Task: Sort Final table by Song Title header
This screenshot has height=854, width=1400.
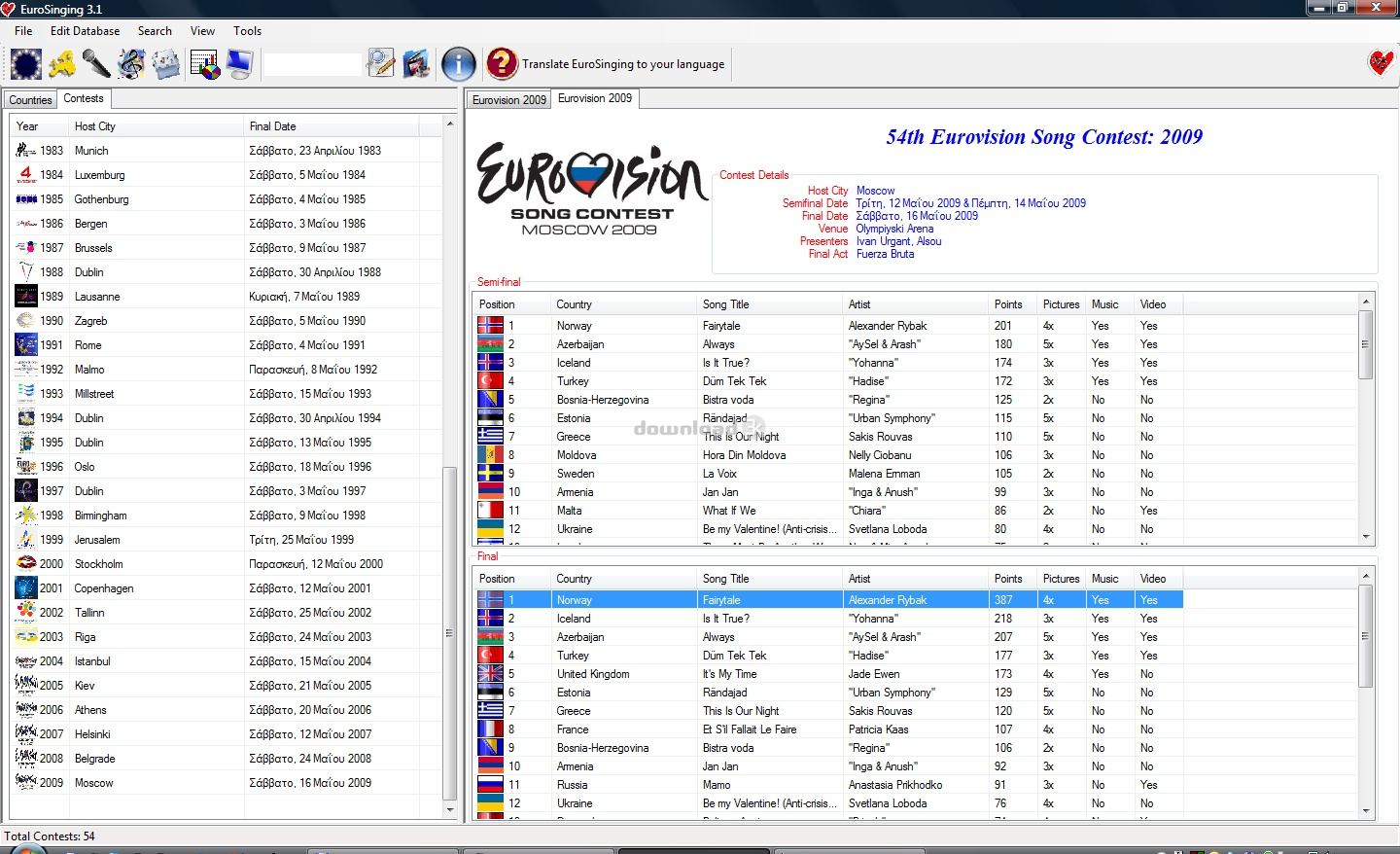Action: click(x=769, y=579)
